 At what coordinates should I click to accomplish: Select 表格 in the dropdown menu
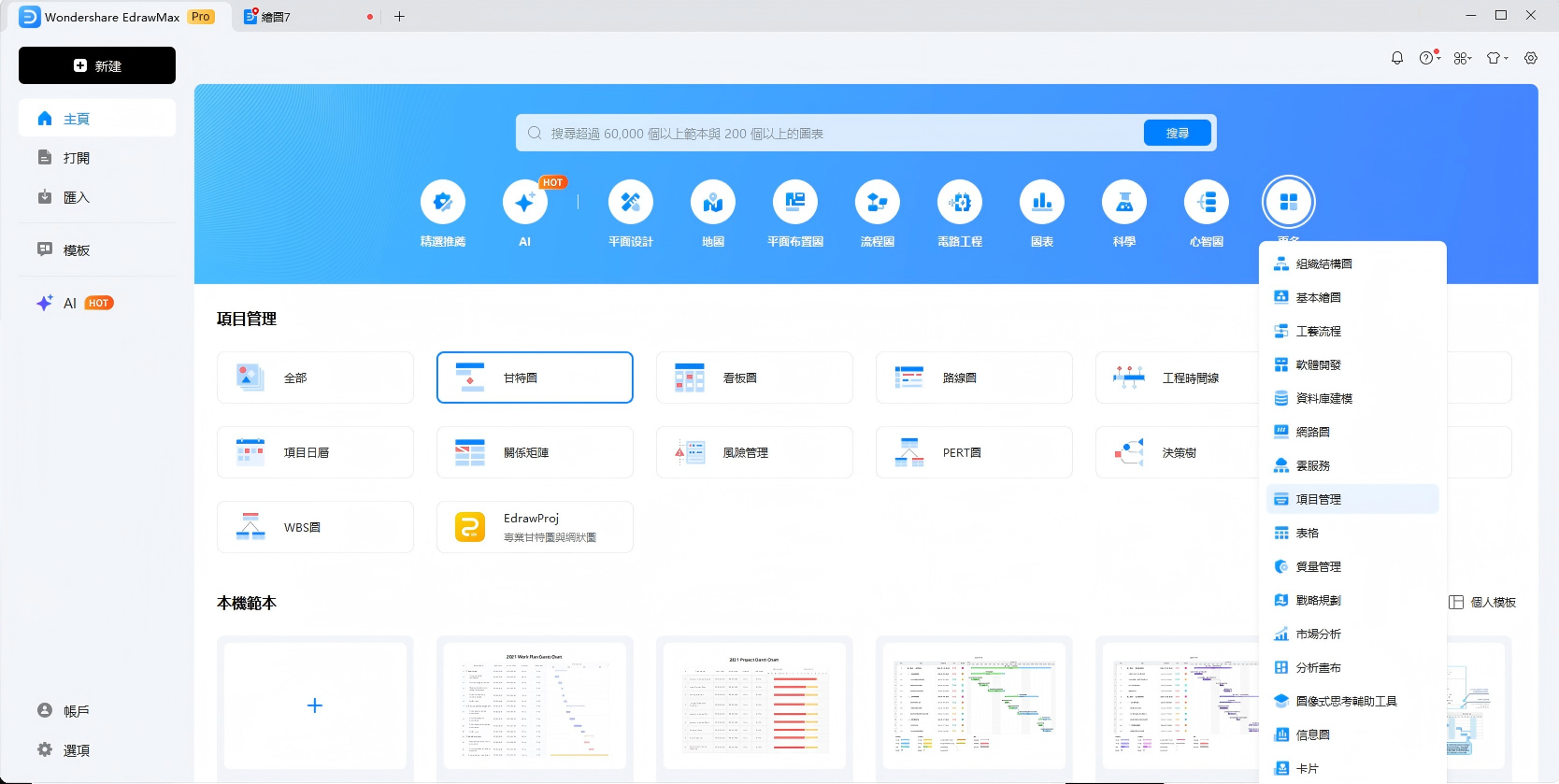[x=1352, y=533]
